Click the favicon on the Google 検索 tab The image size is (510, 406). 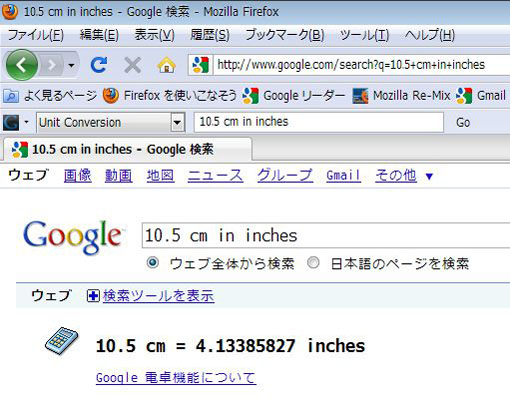(20, 149)
